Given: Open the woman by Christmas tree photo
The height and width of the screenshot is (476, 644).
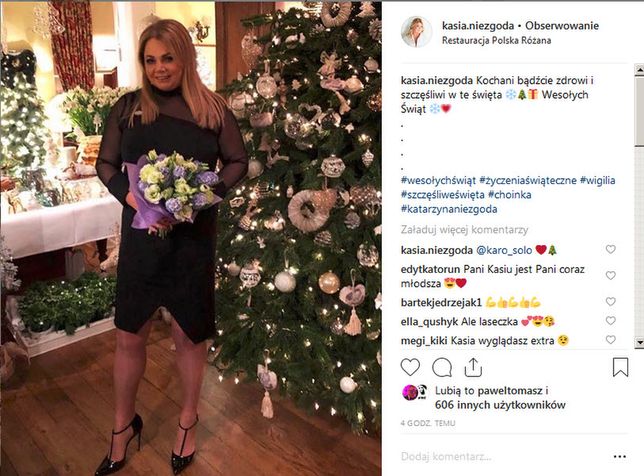Looking at the screenshot, I should pos(191,238).
